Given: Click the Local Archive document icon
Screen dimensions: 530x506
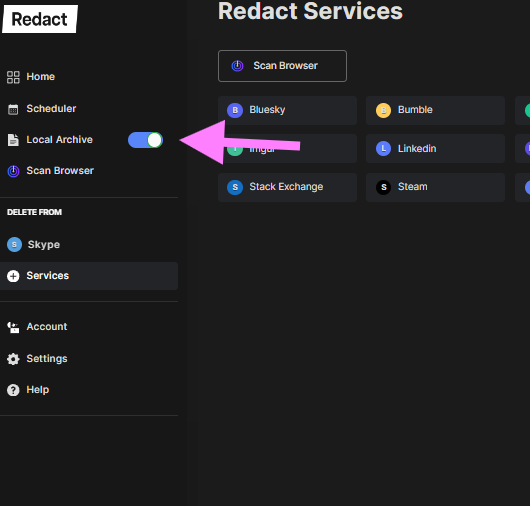Looking at the screenshot, I should click(x=13, y=140).
